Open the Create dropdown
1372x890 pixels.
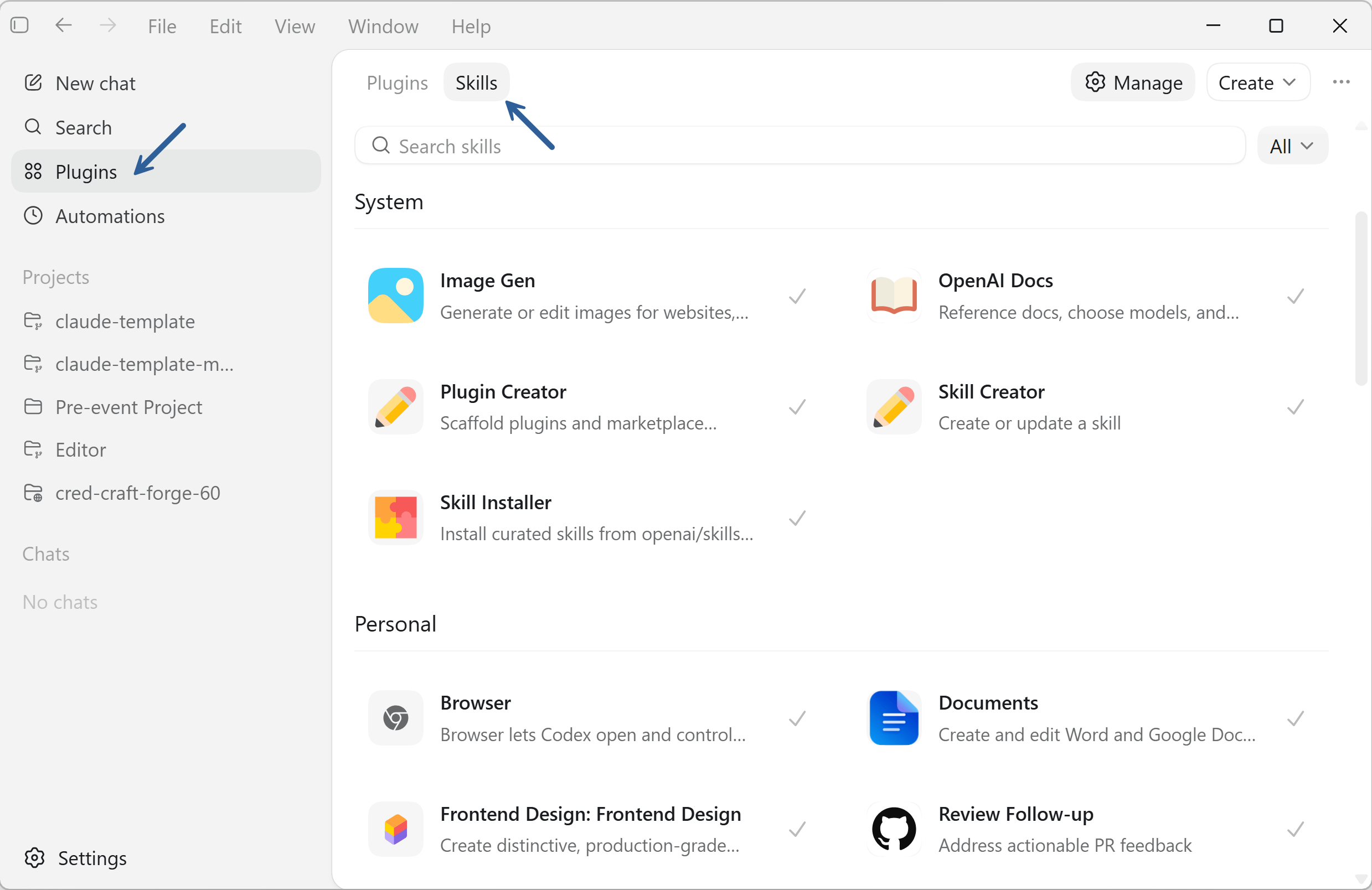tap(1258, 82)
